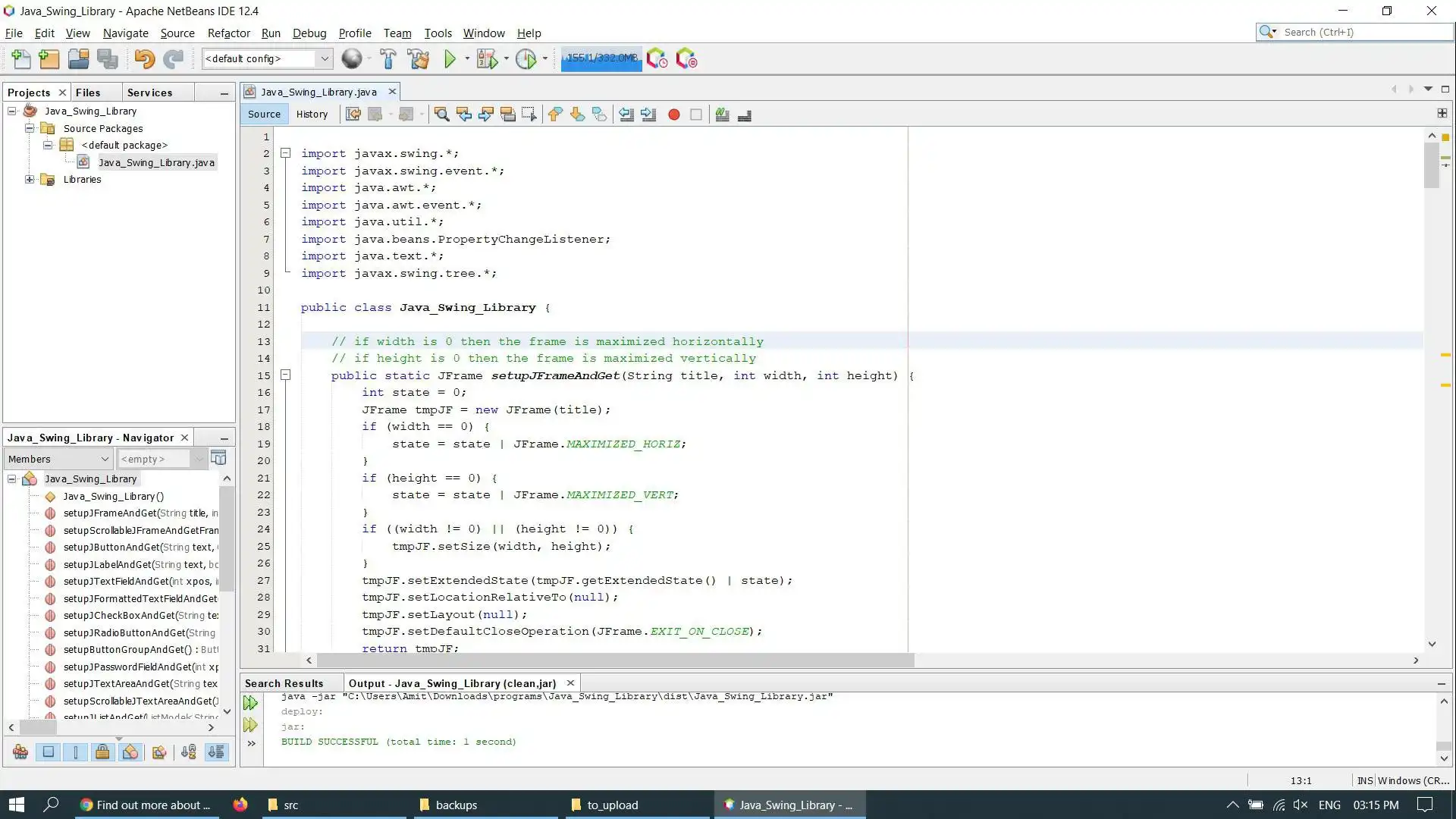
Task: Toggle Show Non-Public Members lock filter
Action: (x=102, y=752)
